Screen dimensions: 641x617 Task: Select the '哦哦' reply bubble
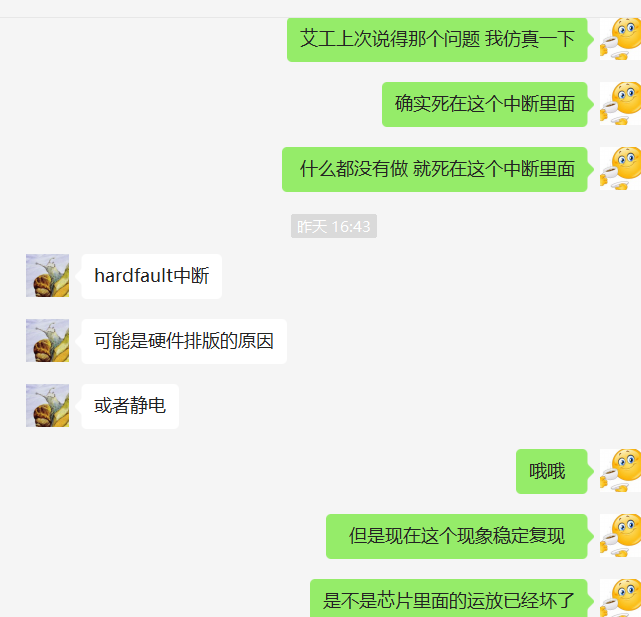click(552, 471)
